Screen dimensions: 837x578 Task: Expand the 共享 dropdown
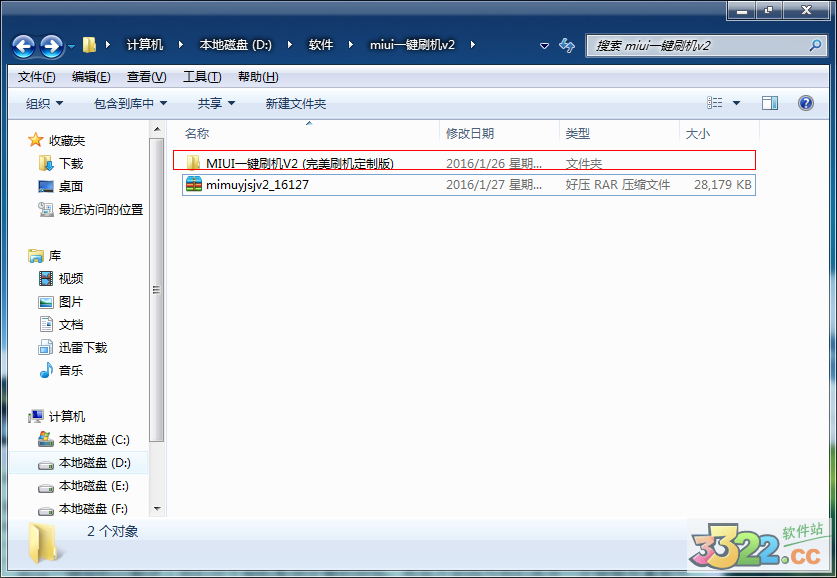coord(216,104)
